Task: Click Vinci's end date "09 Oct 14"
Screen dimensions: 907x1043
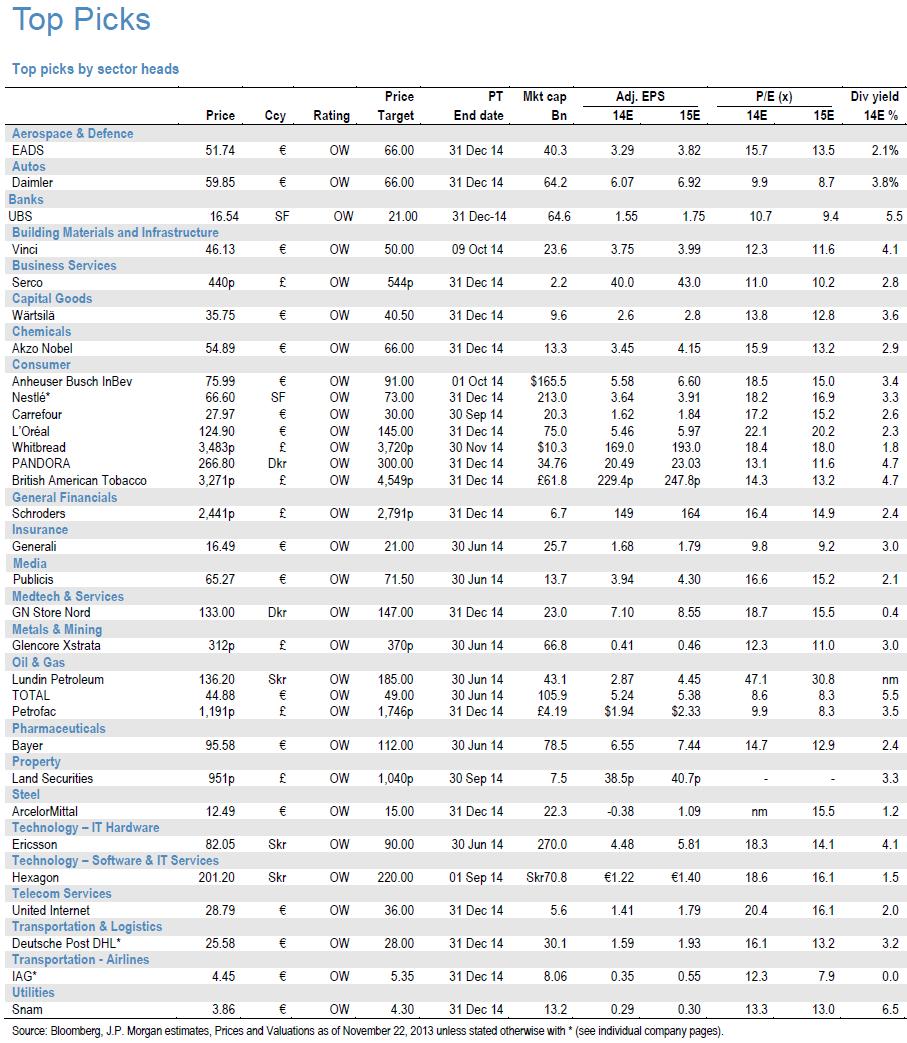Action: click(477, 249)
